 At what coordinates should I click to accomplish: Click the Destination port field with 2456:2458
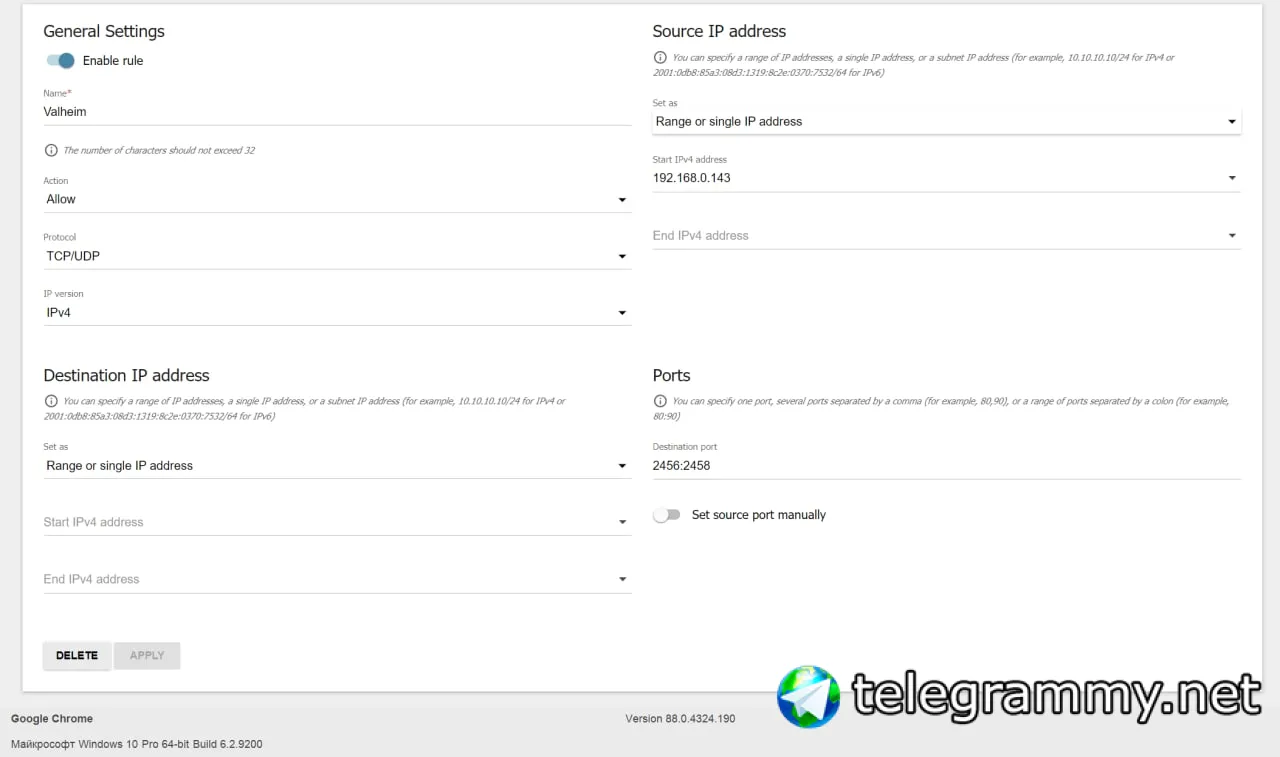(946, 466)
